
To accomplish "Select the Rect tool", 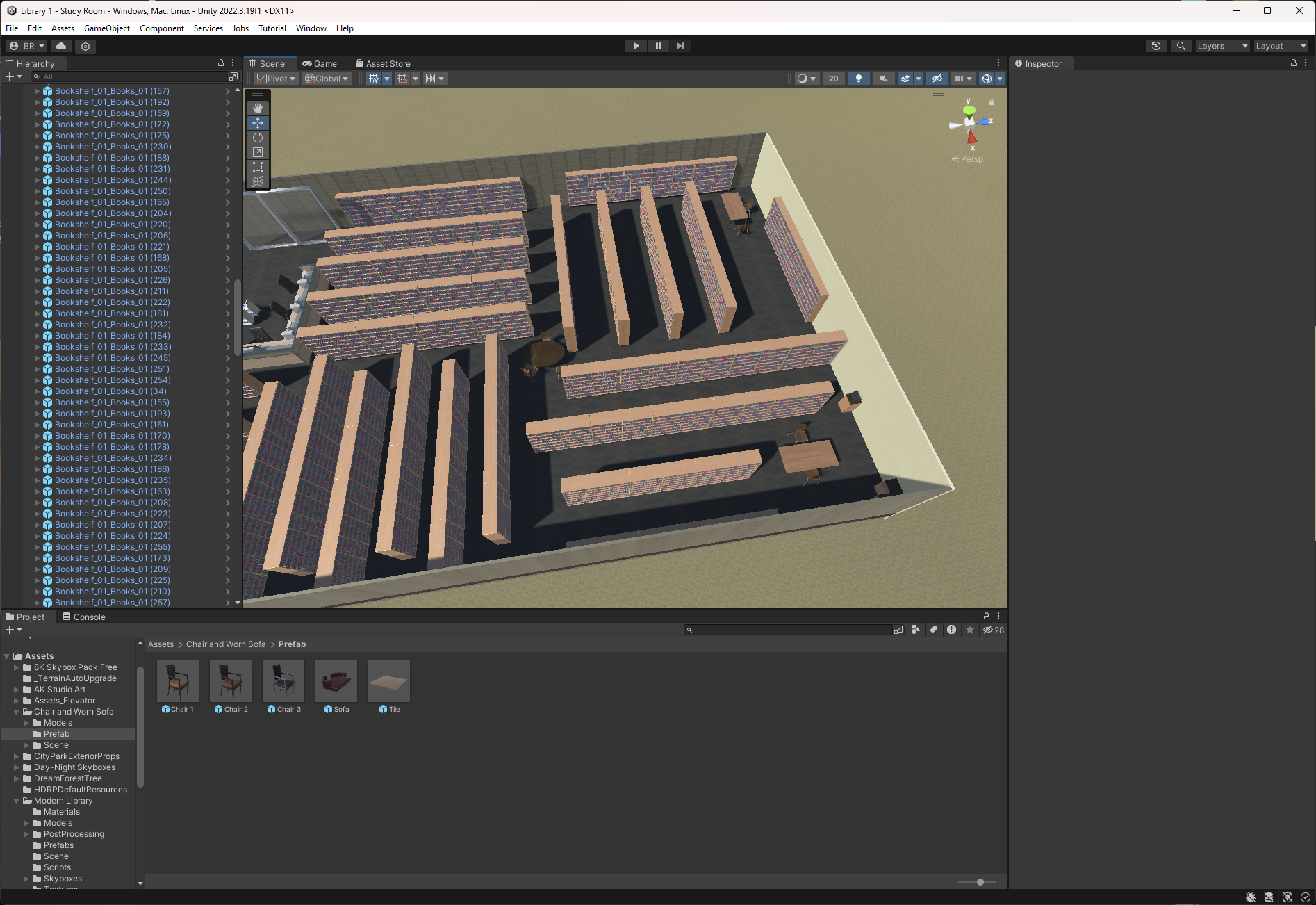I will point(258,167).
